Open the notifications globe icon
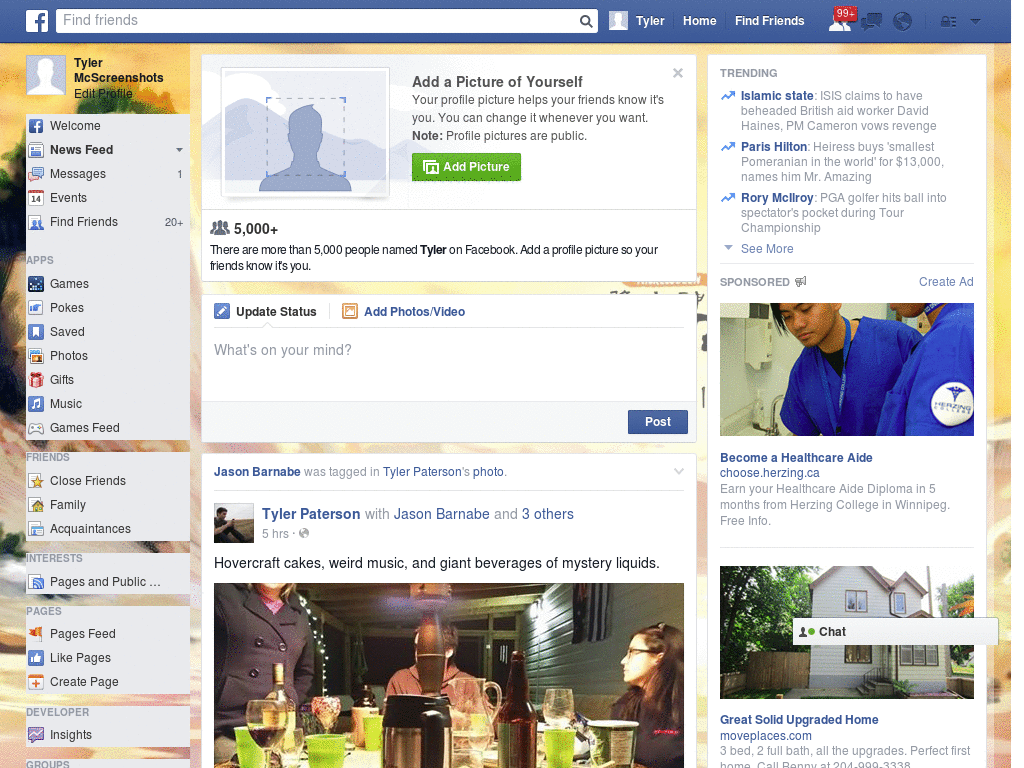Viewport: 1024px width, 768px height. (903, 22)
